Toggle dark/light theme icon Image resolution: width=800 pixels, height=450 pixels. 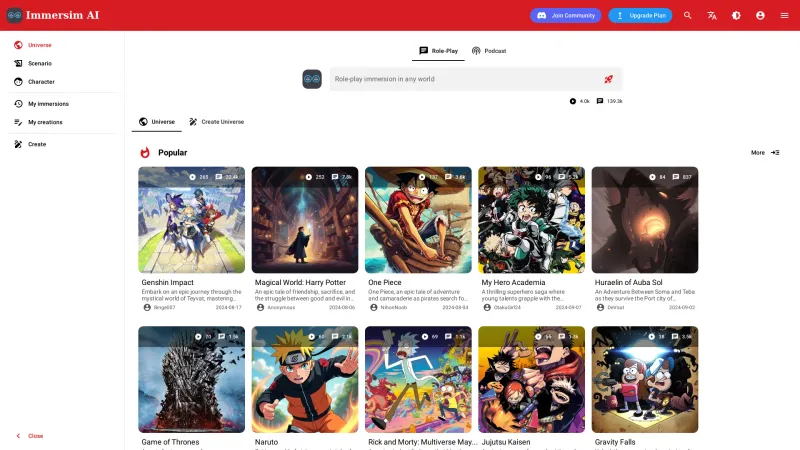(736, 15)
